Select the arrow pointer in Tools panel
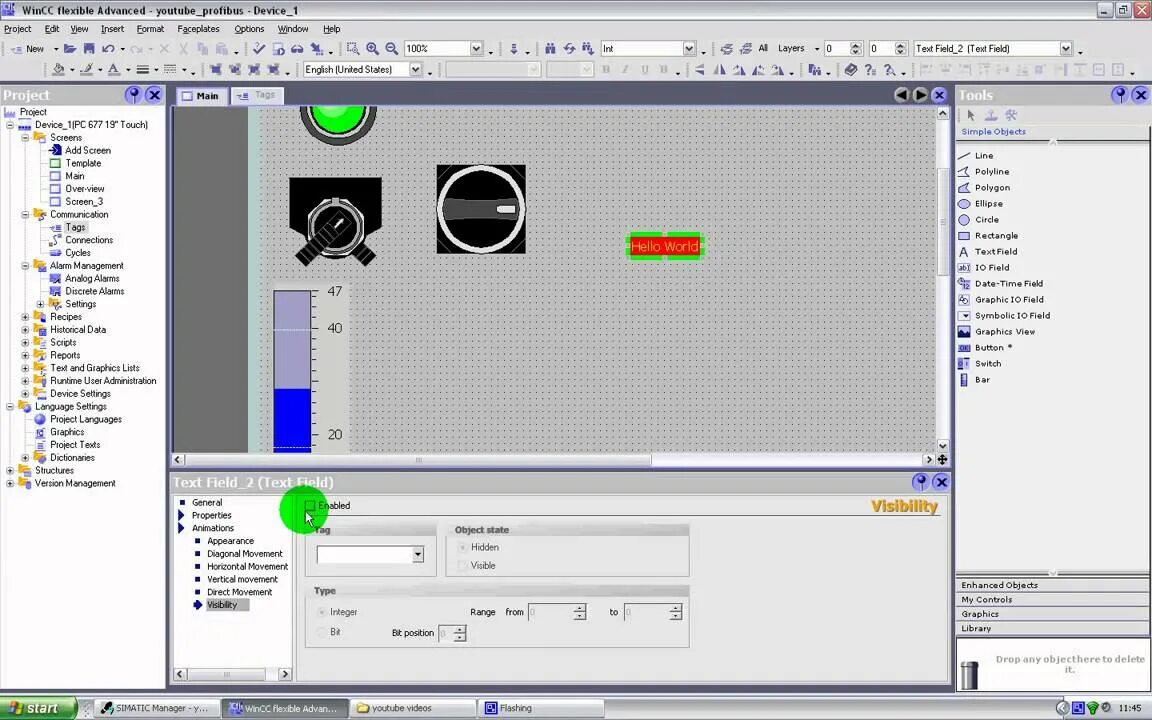 point(971,115)
